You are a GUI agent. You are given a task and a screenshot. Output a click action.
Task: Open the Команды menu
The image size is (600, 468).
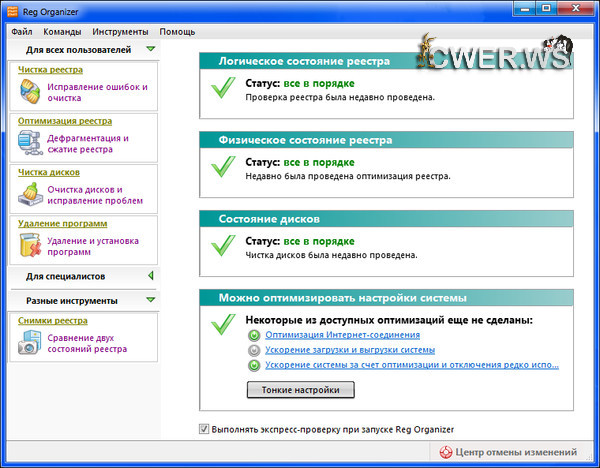(x=62, y=31)
